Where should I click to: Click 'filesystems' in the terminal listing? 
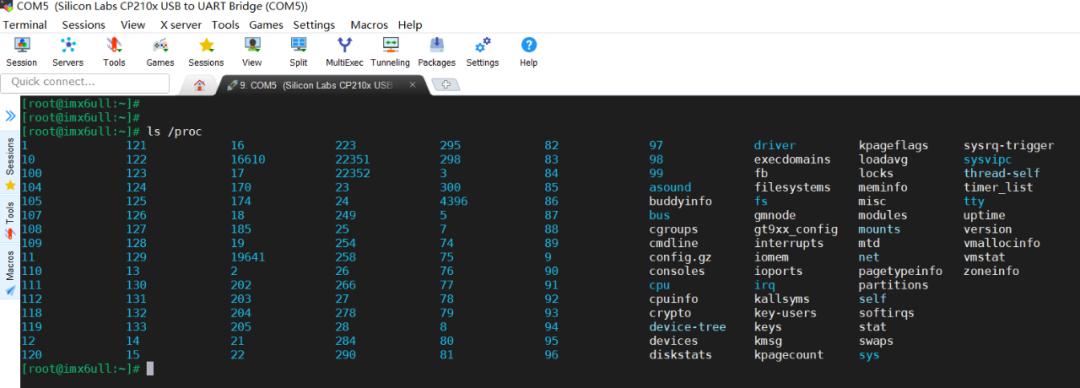792,187
